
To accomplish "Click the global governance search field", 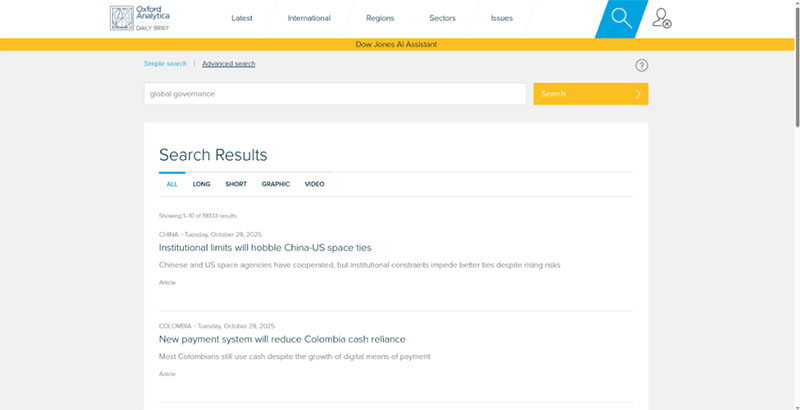I will (335, 94).
